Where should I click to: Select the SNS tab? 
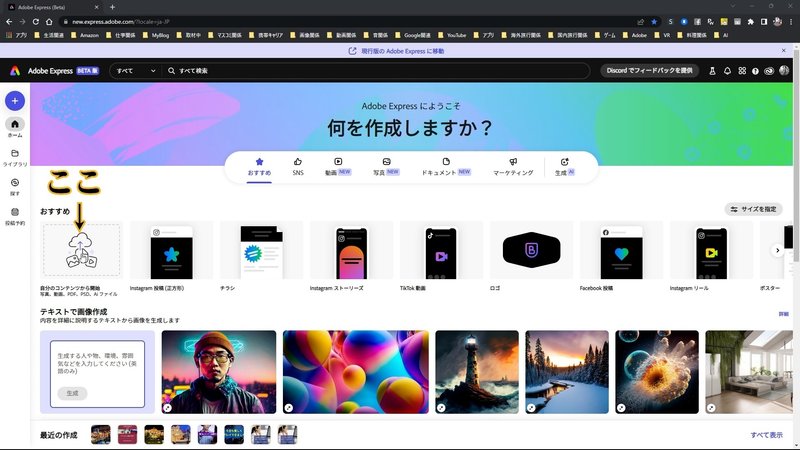(x=298, y=167)
